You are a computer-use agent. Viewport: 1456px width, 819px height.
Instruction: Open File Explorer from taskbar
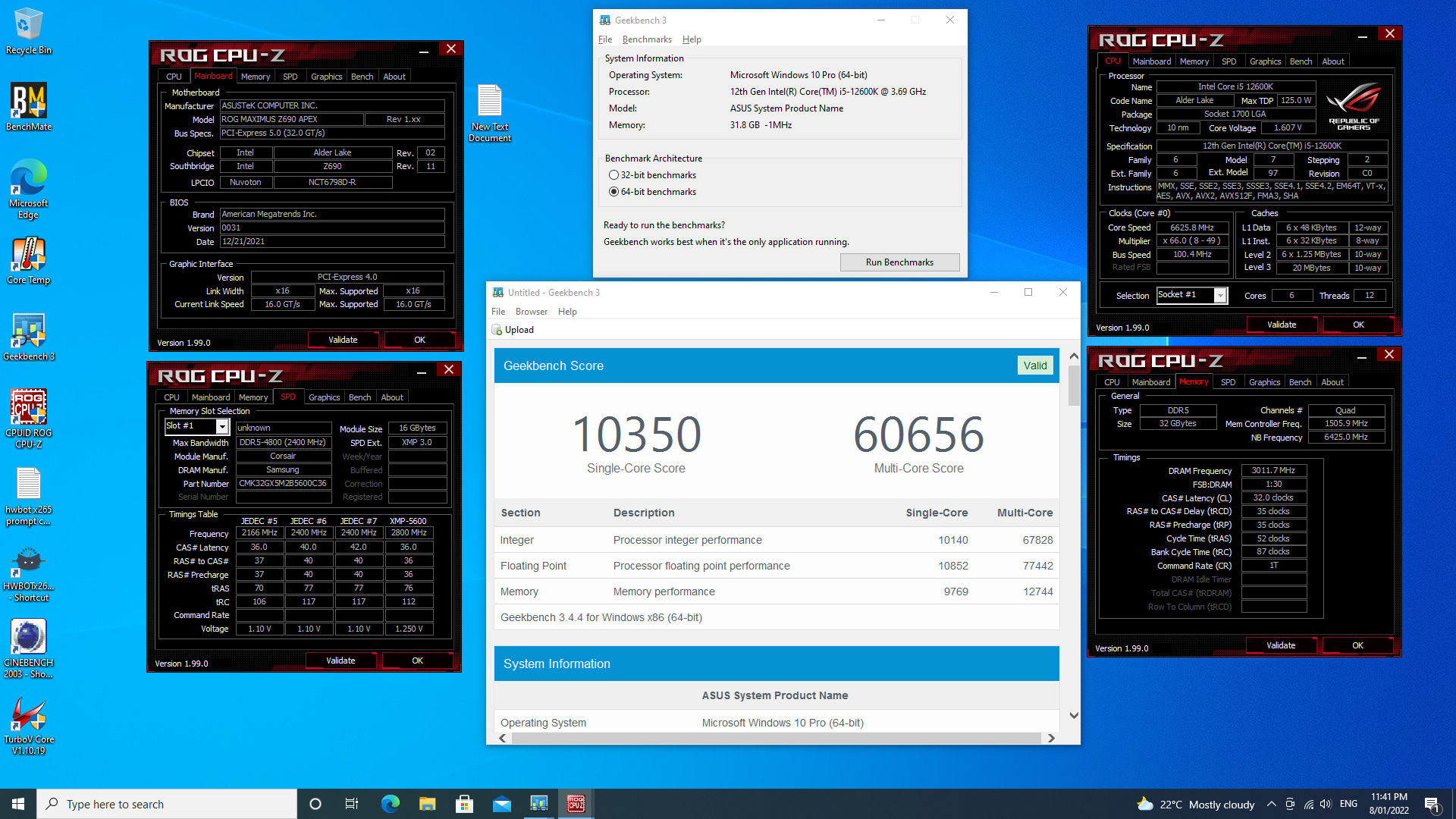click(x=427, y=804)
